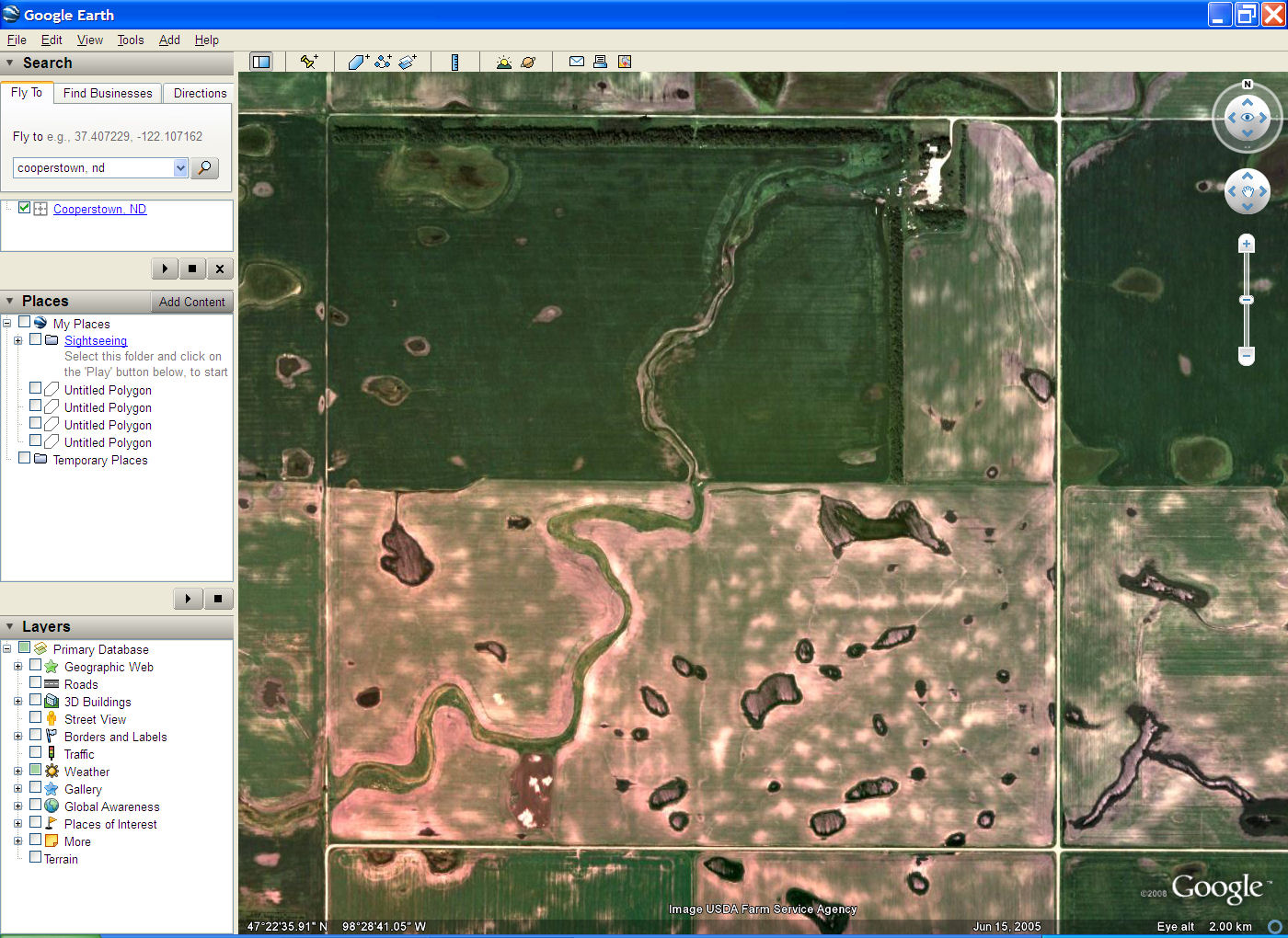Toggle the sidebar visibility toolbar icon
Viewport: 1288px width, 938px height.
pyautogui.click(x=261, y=62)
